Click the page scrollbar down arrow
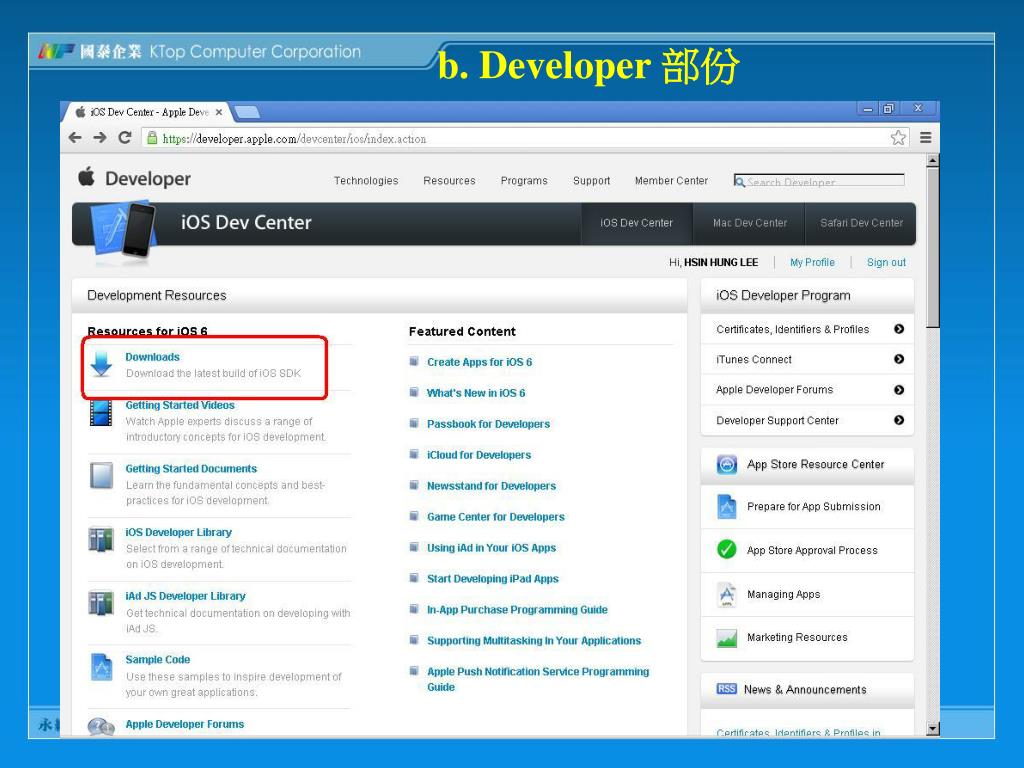 (x=933, y=729)
